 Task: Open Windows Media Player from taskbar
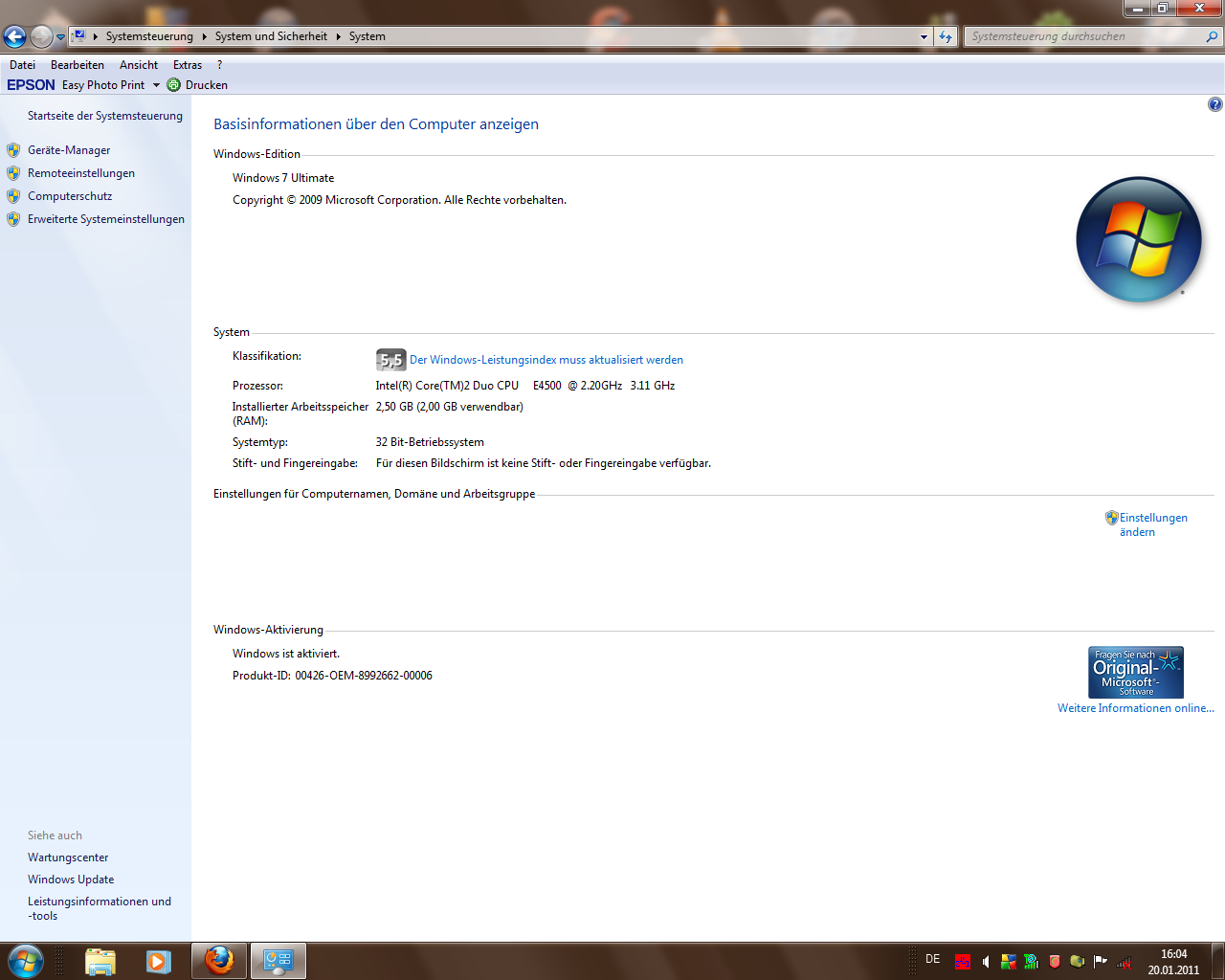[x=158, y=961]
